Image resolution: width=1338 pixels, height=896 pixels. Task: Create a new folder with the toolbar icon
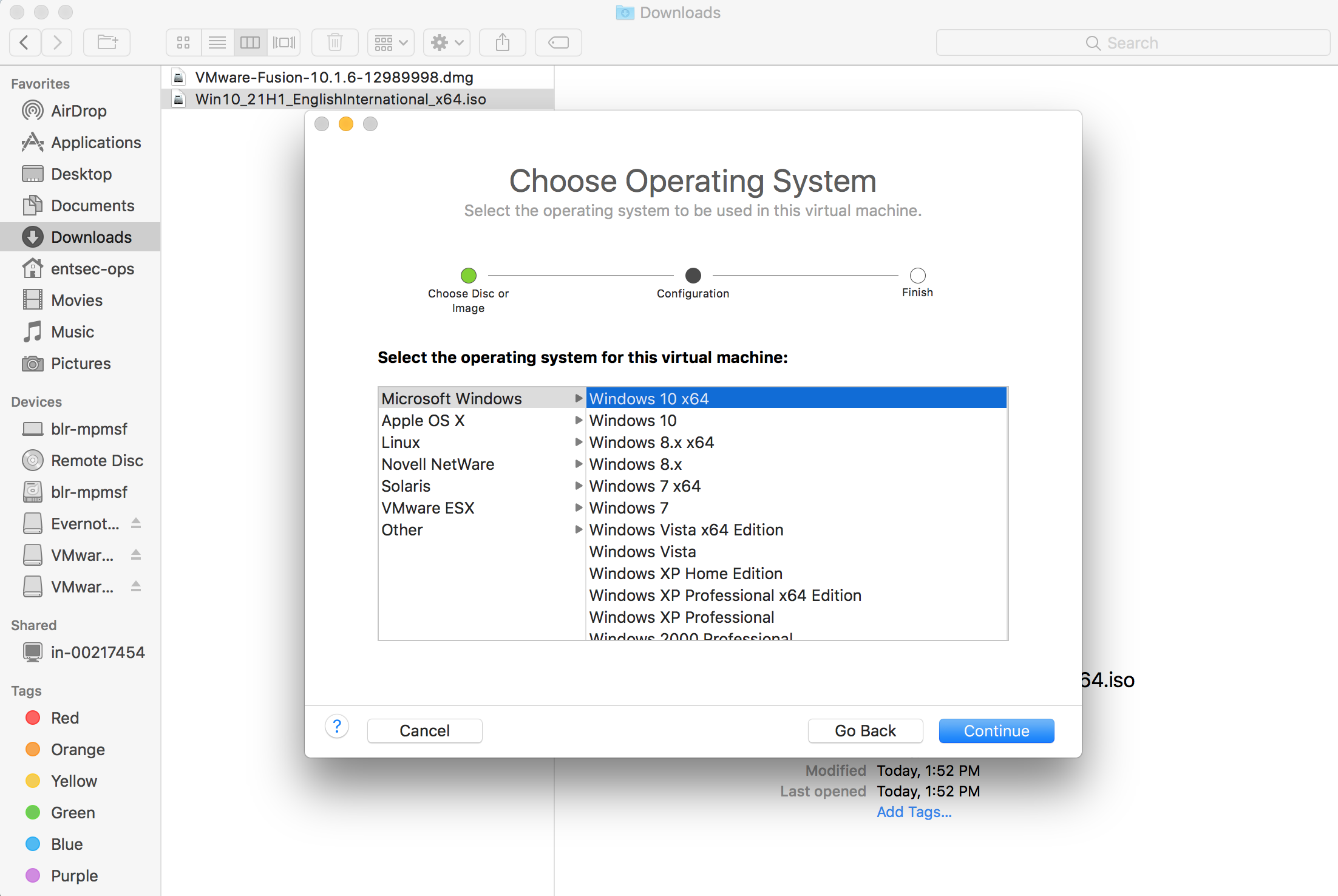107,42
